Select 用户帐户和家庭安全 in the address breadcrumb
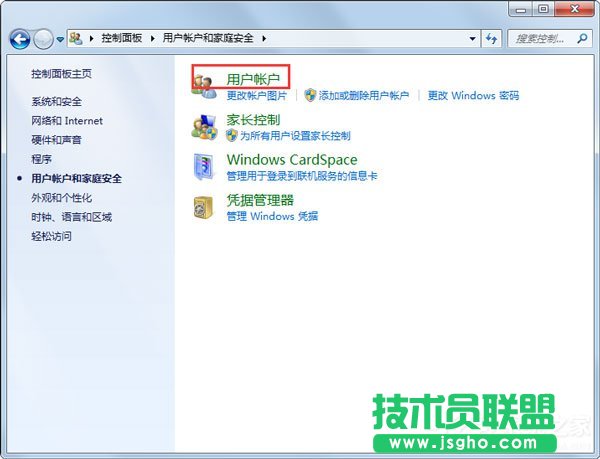The image size is (600, 459). click(x=208, y=38)
